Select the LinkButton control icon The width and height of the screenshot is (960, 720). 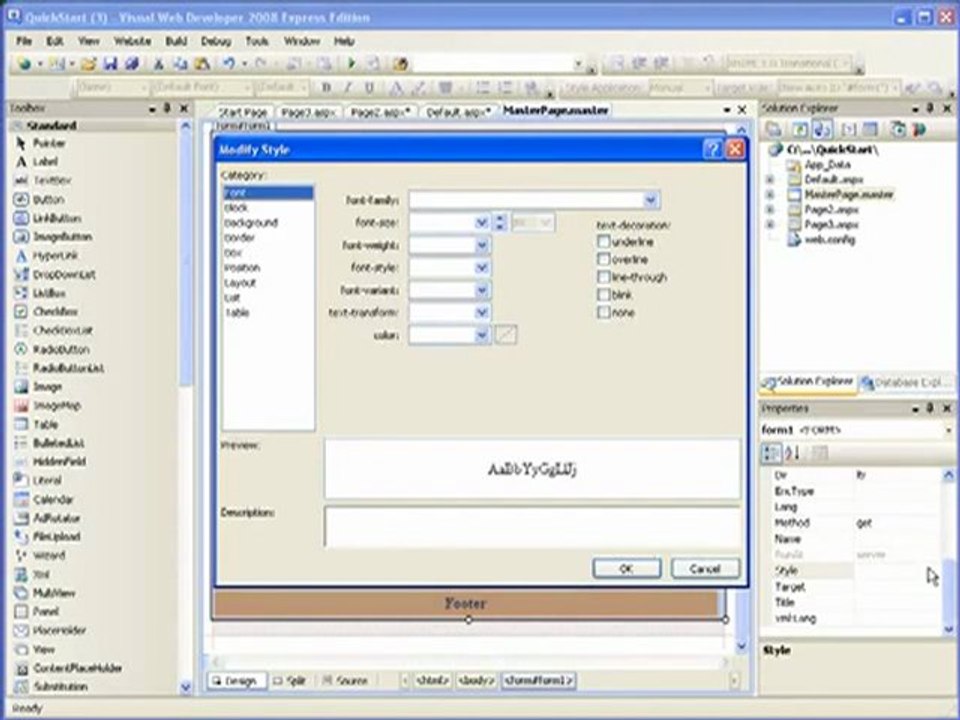pos(21,218)
